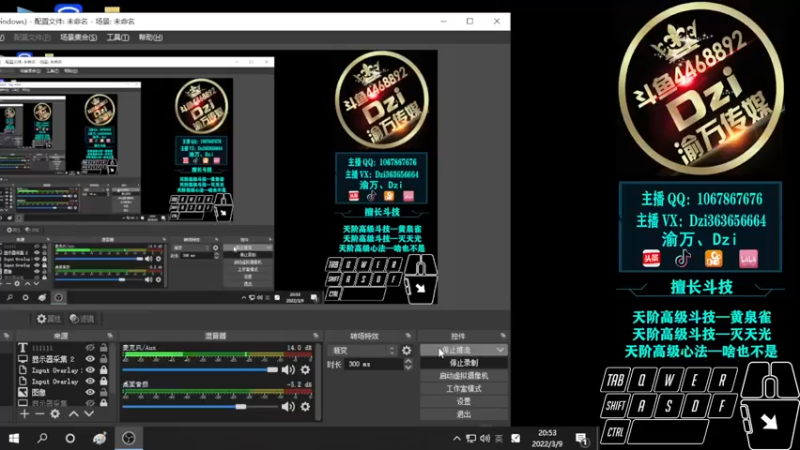Open 设置 settings from controls
Screen dimensions: 800x450
pos(464,401)
